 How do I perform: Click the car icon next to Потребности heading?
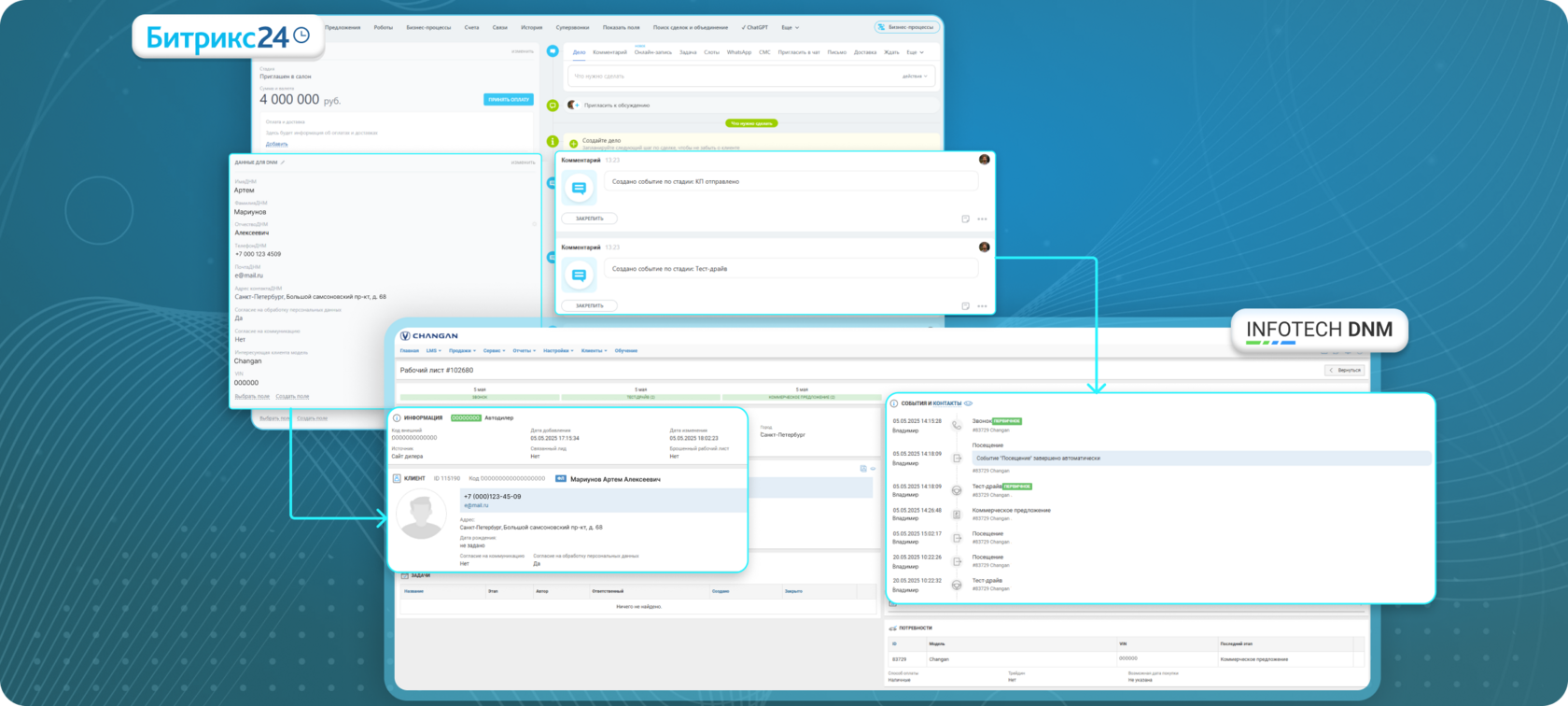(893, 628)
